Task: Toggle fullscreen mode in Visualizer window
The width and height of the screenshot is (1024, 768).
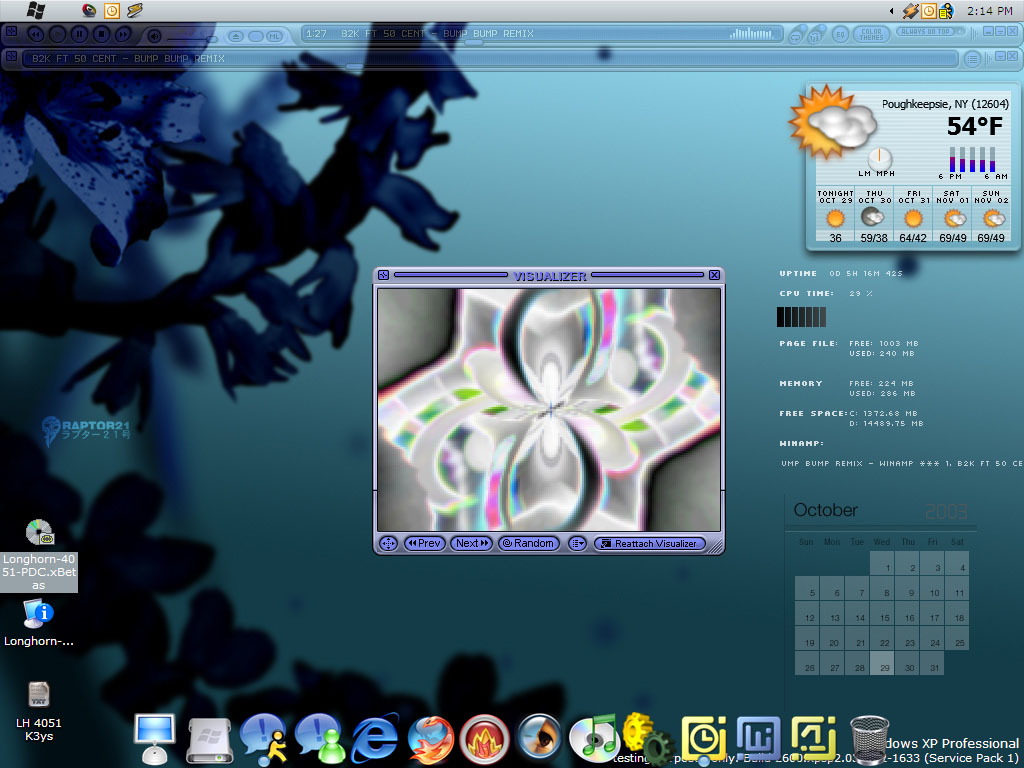Action: 388,543
